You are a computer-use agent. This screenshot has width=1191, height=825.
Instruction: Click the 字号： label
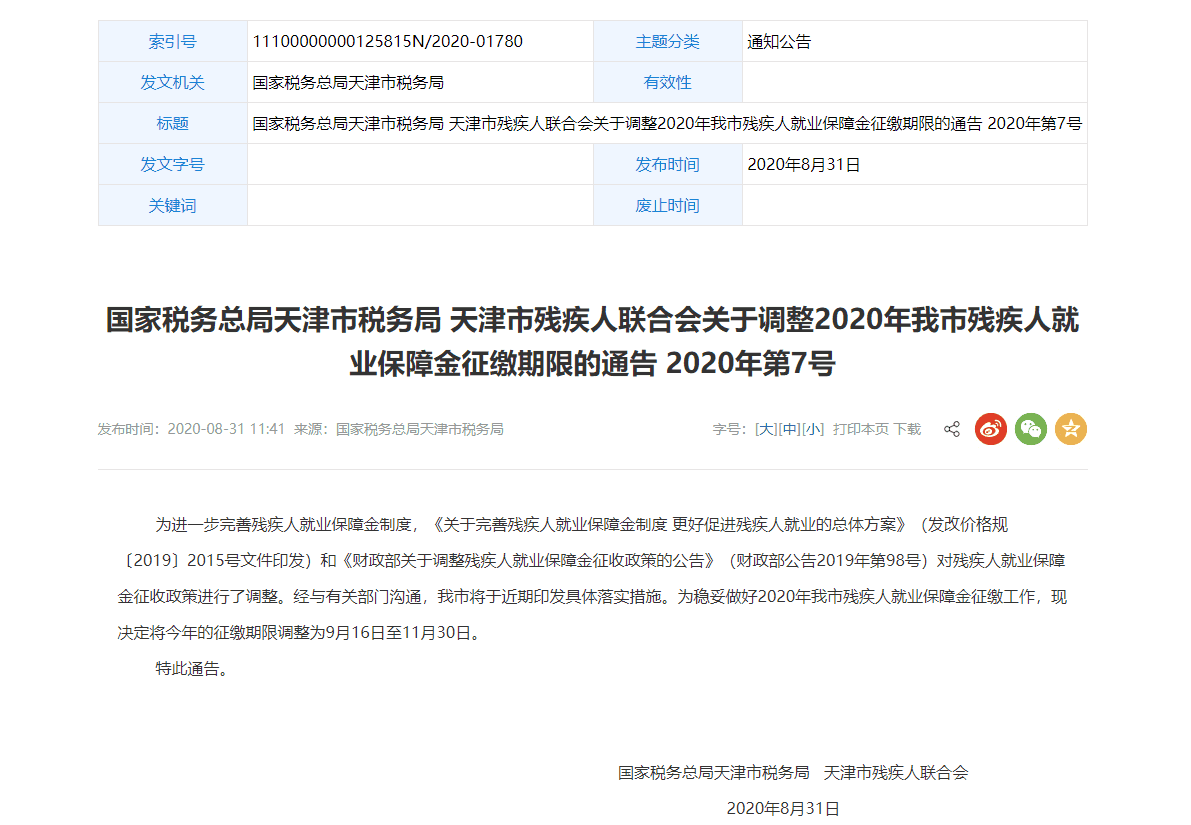point(730,429)
